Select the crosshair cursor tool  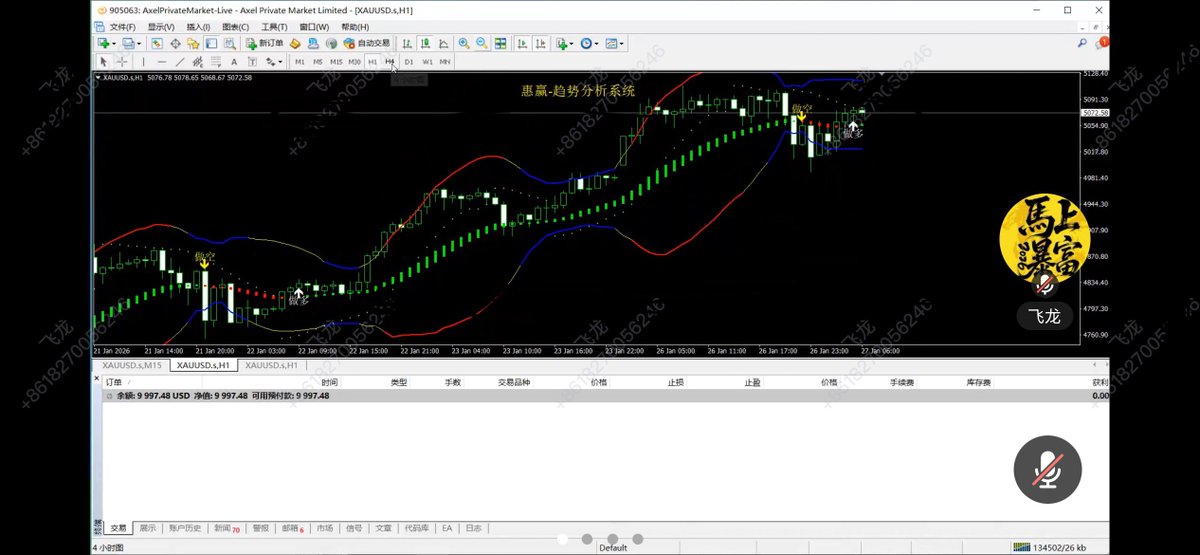pos(121,62)
